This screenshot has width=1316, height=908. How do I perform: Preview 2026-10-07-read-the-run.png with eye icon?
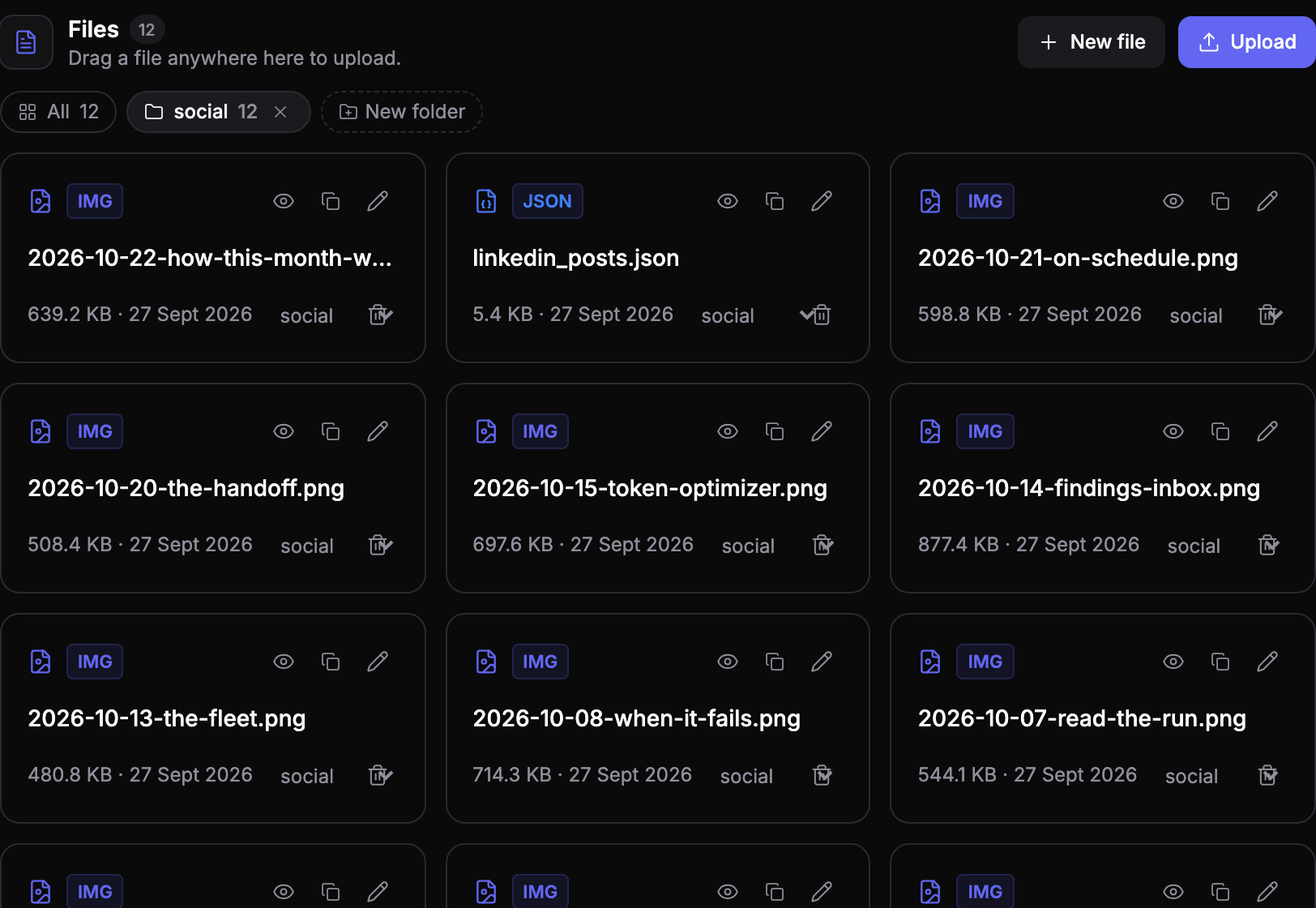1173,662
